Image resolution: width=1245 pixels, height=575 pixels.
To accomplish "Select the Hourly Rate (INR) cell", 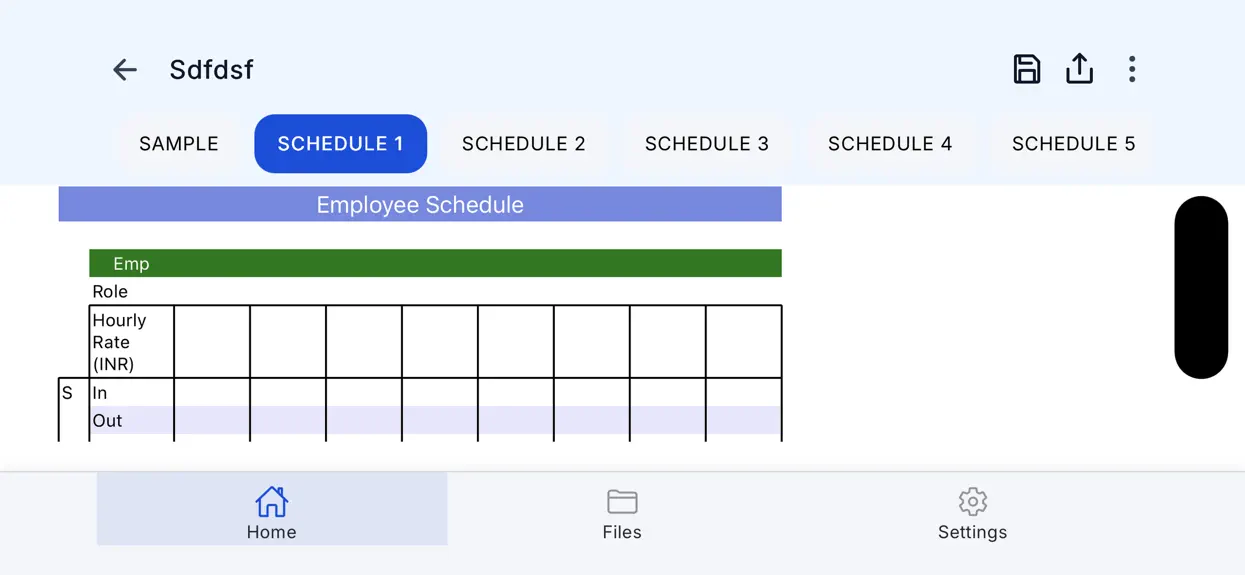I will 131,342.
